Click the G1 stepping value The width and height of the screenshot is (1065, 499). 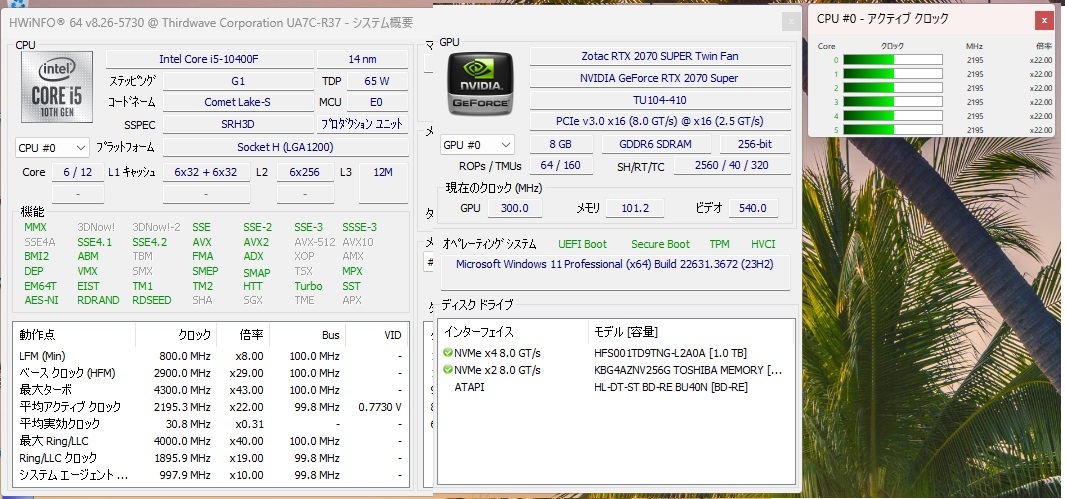[x=238, y=81]
